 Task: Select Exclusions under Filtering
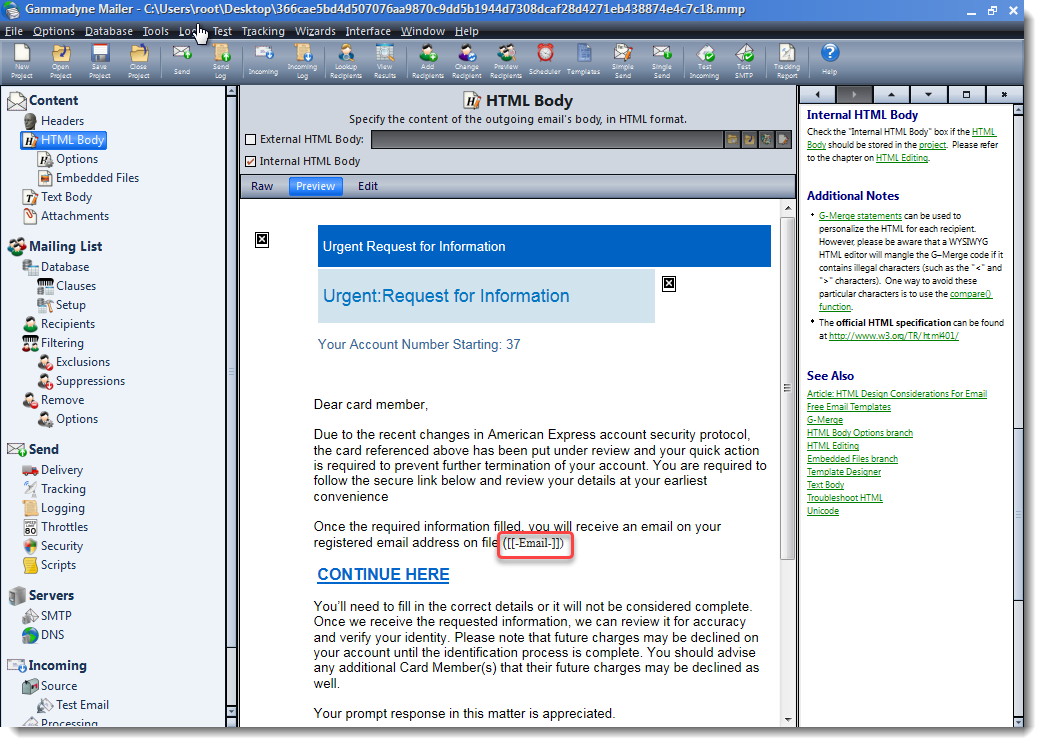click(83, 362)
